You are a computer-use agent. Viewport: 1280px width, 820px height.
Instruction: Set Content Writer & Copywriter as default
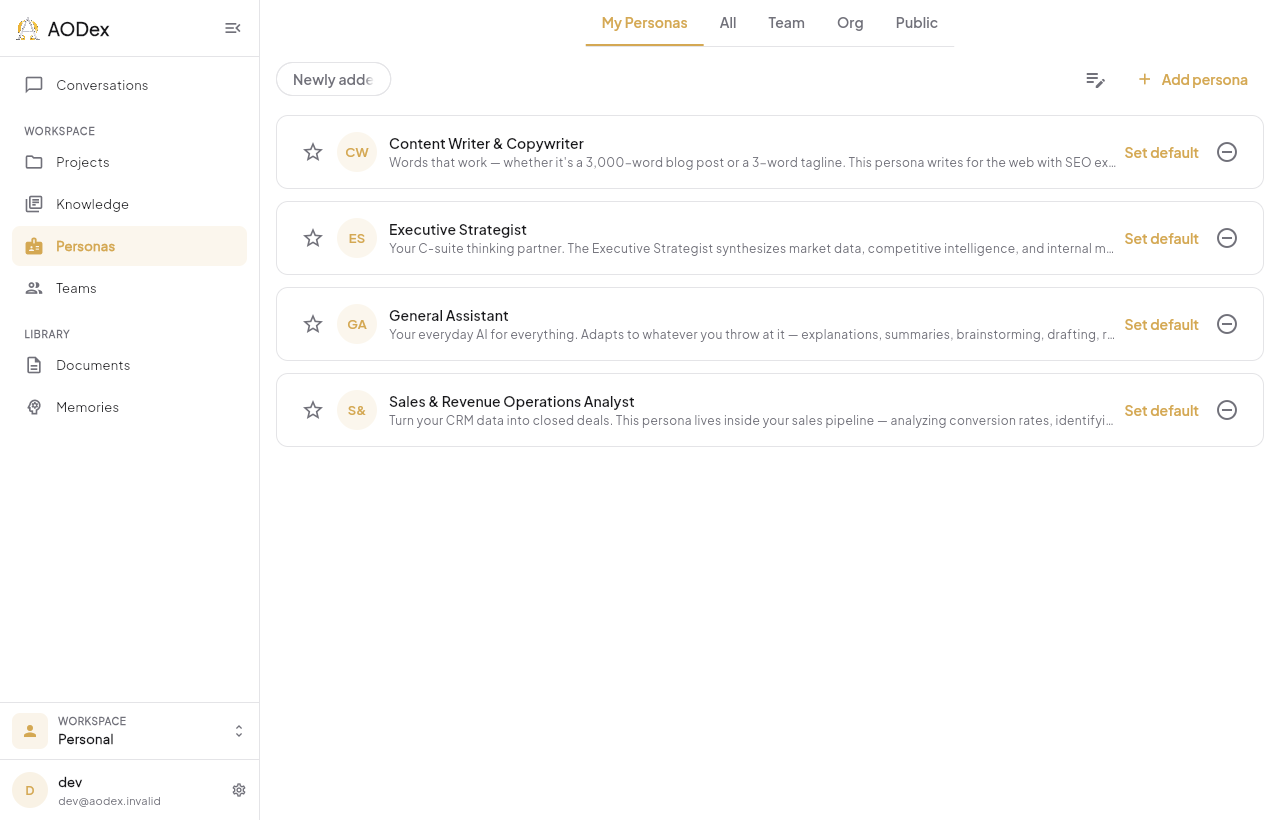[x=1161, y=152]
